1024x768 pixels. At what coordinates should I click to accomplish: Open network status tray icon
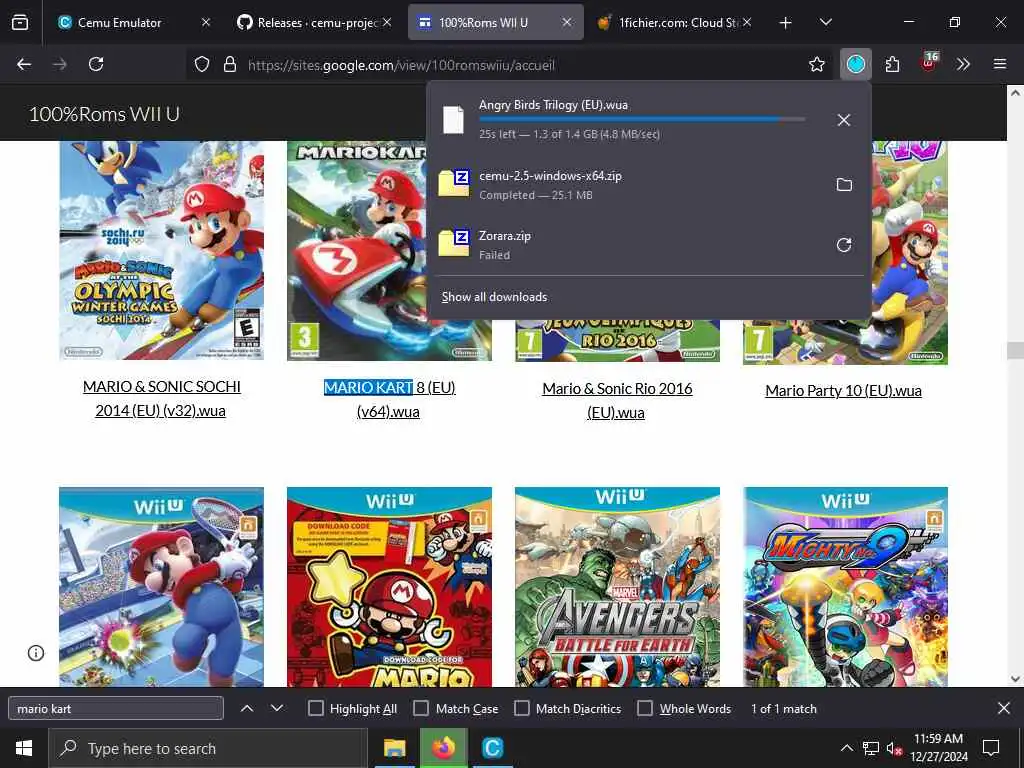(x=871, y=748)
